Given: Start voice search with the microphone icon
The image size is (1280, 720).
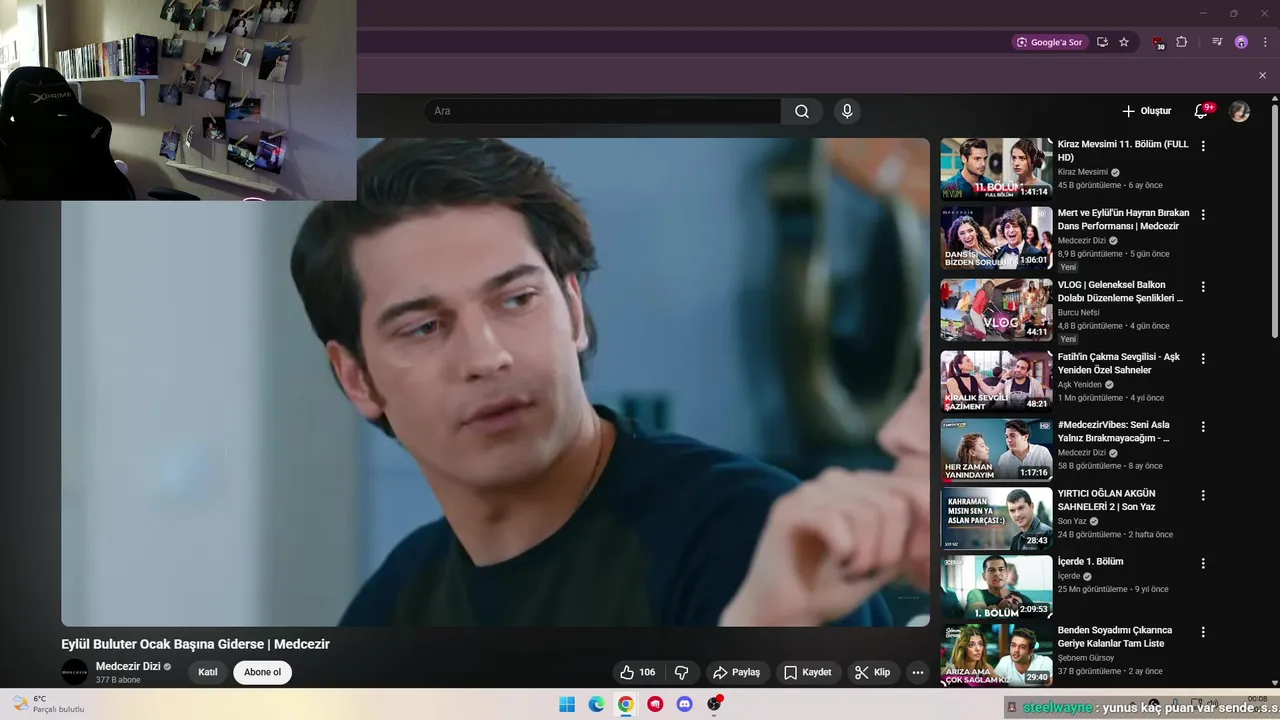Looking at the screenshot, I should pyautogui.click(x=847, y=111).
